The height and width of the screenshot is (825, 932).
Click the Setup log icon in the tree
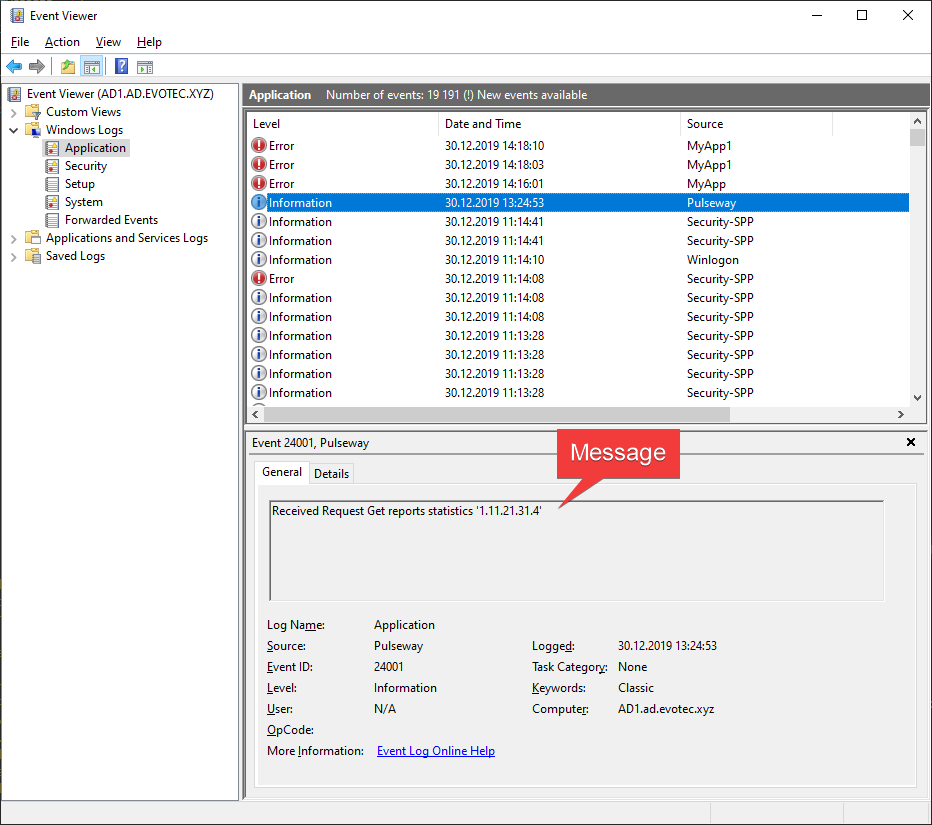[54, 184]
